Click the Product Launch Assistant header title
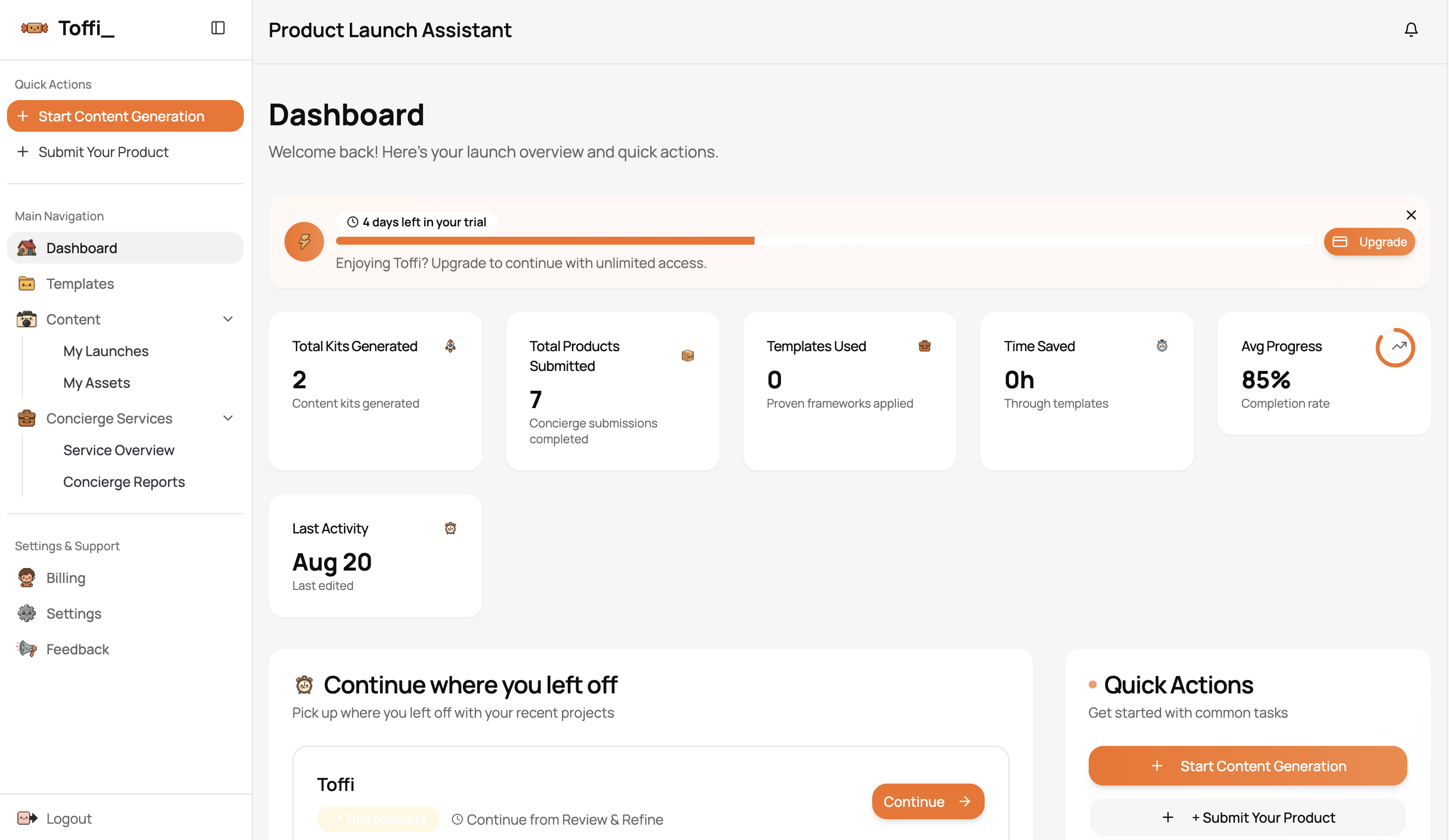Image resolution: width=1449 pixels, height=840 pixels. [390, 30]
